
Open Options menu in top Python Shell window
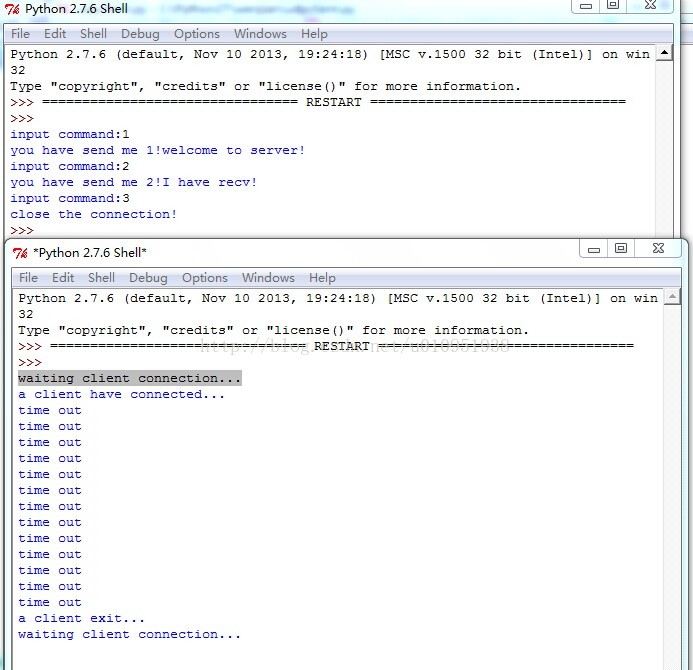197,34
